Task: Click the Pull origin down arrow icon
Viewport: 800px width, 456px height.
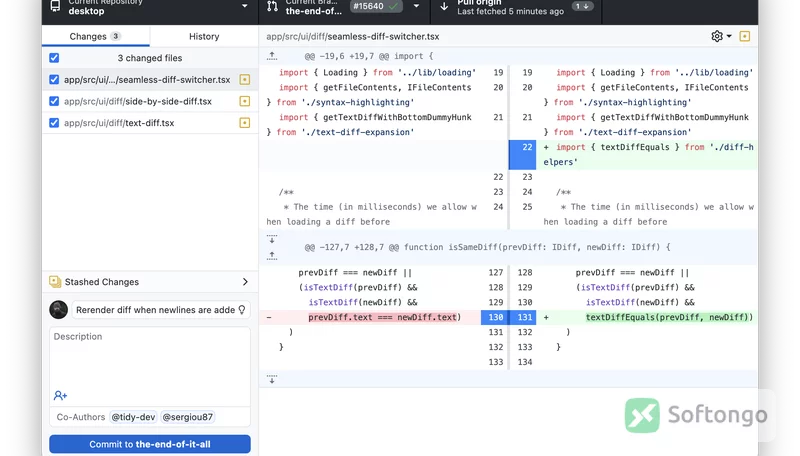Action: coord(444,6)
